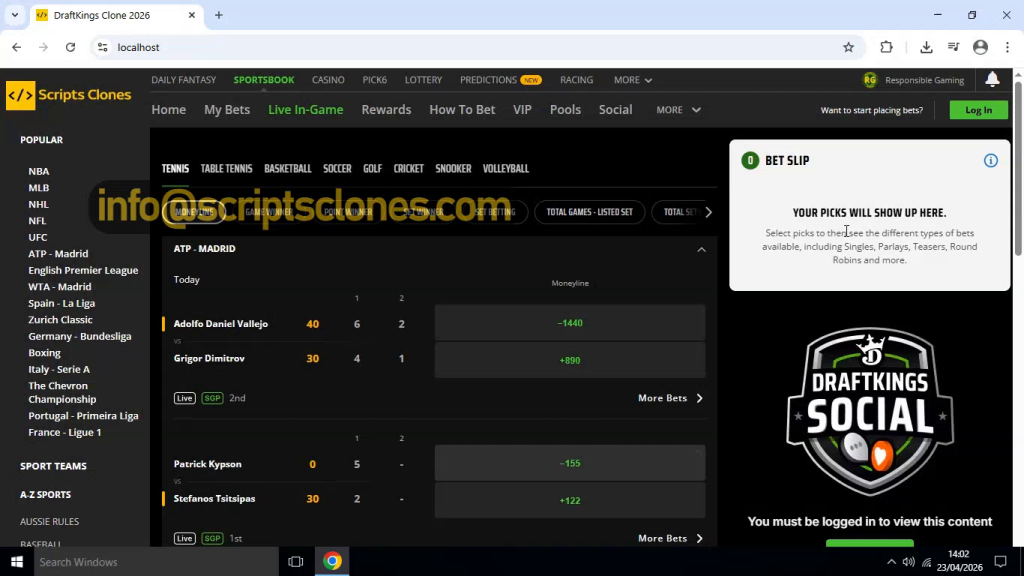1024x576 pixels.
Task: Open the notifications bell
Action: [992, 80]
